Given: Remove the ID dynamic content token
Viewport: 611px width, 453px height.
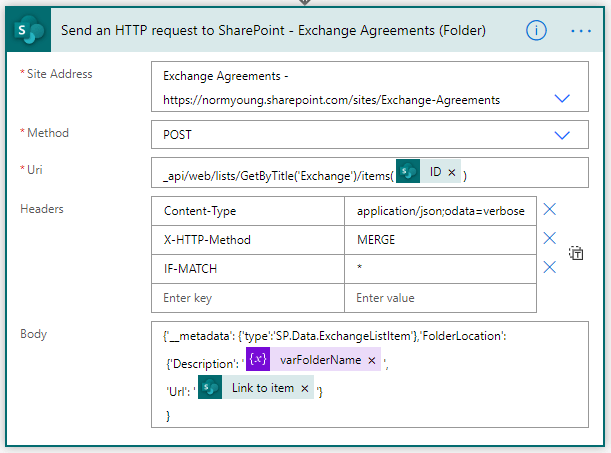Looking at the screenshot, I should pos(452,173).
